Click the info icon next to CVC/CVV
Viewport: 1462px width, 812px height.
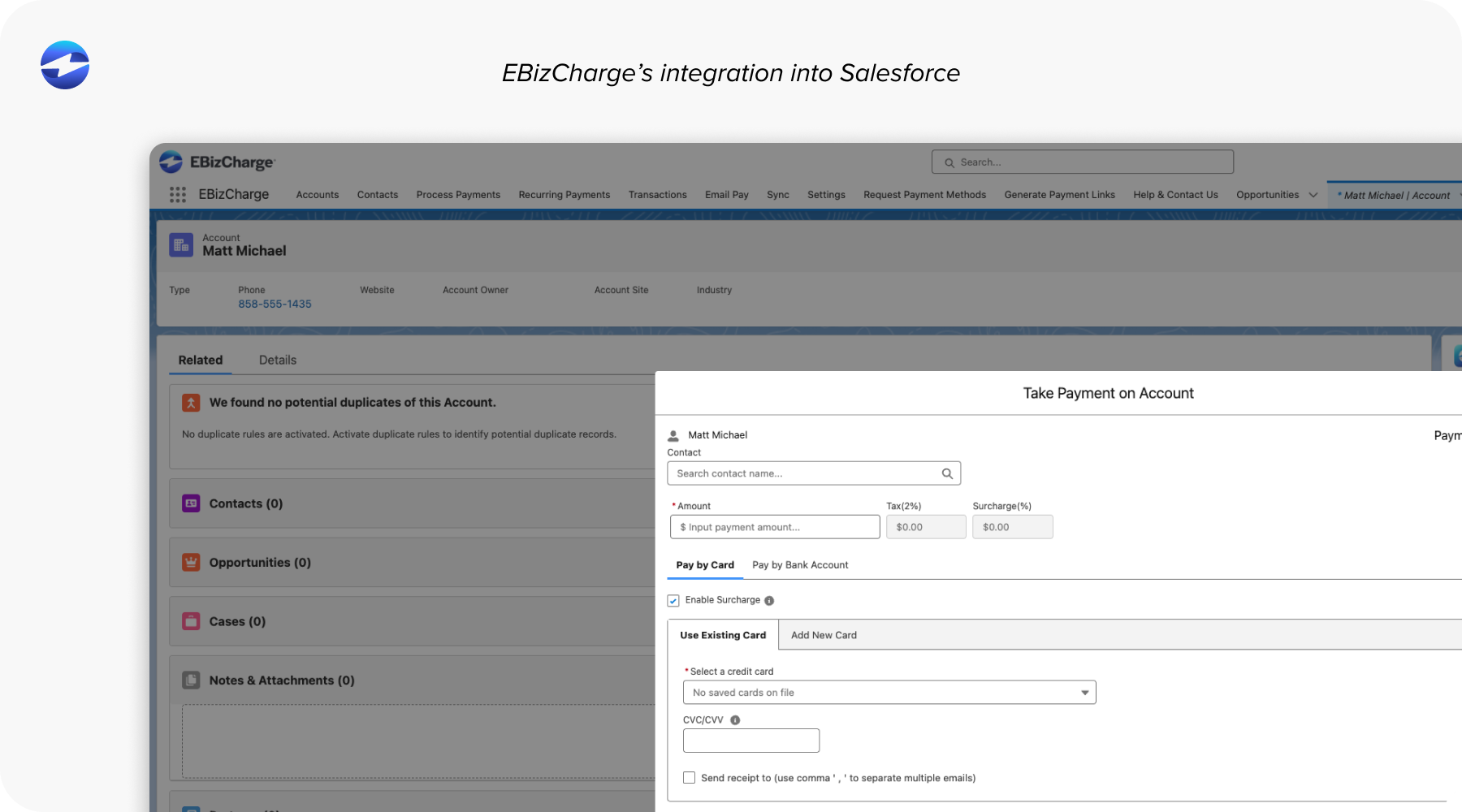pos(736,719)
